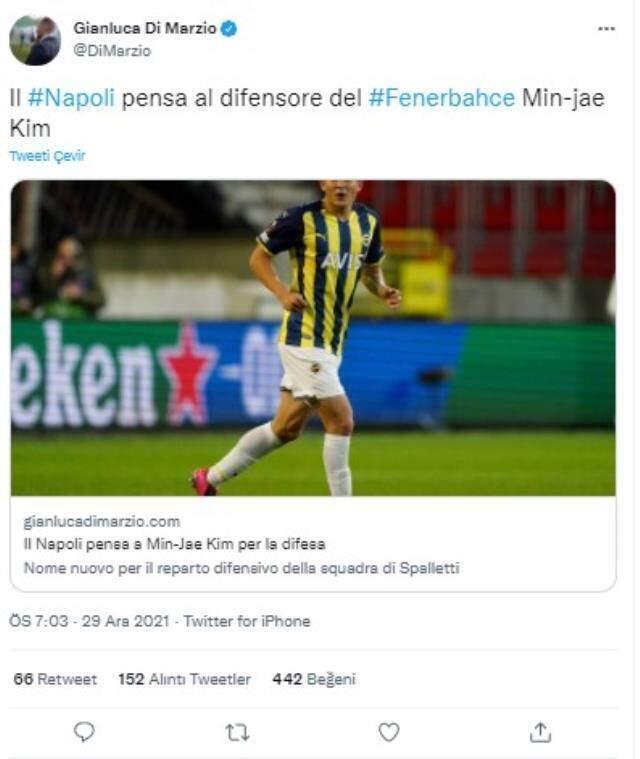Click the @DiMarzio handle
The image size is (640, 759).
(112, 50)
